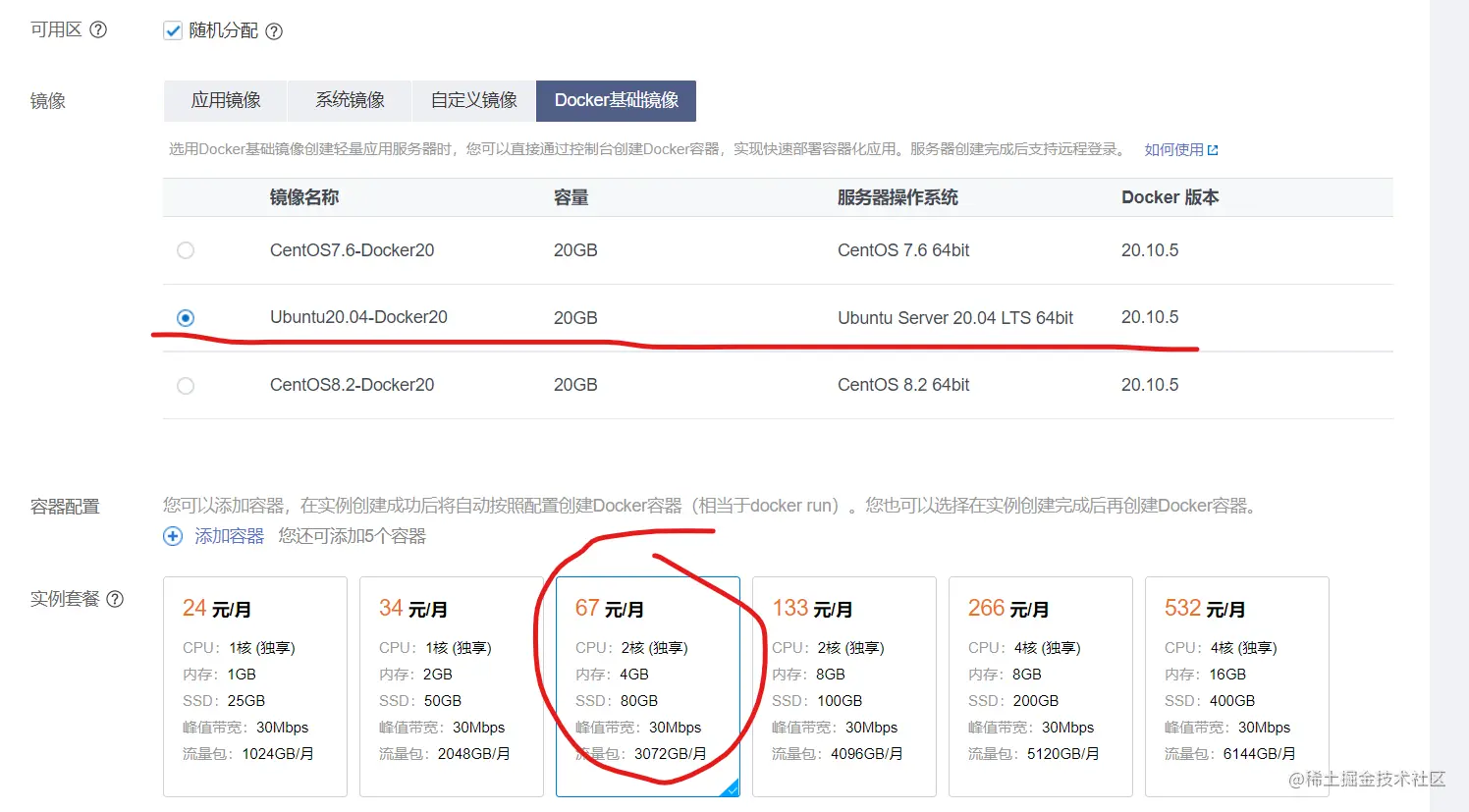
Task: Switch to the 系统镜像 tab
Action: pyautogui.click(x=349, y=100)
